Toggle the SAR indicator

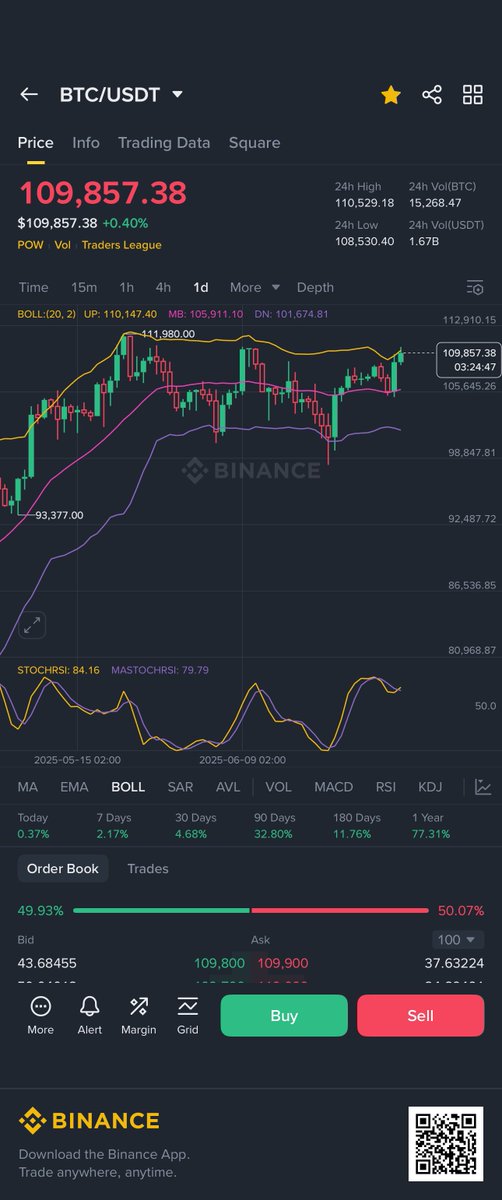point(180,787)
